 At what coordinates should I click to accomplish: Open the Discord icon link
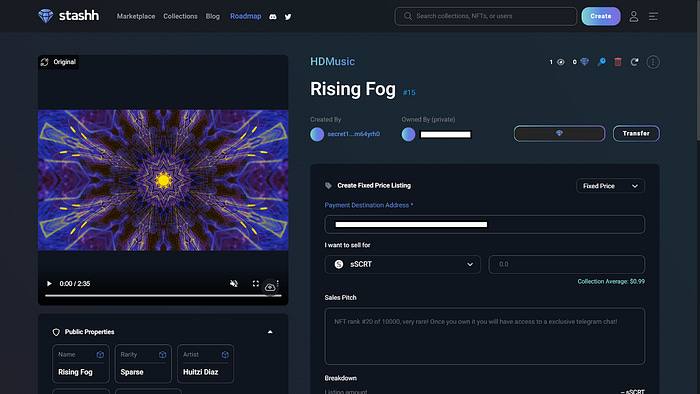(x=273, y=17)
